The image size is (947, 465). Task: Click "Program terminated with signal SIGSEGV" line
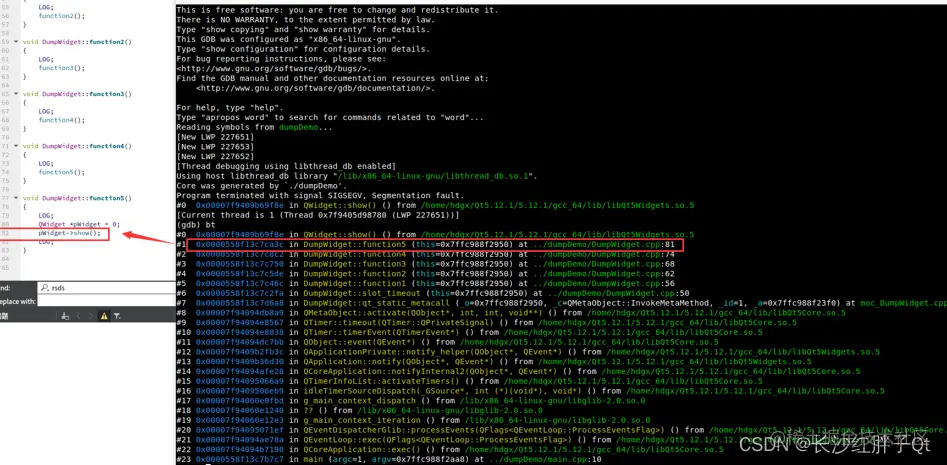tap(320, 196)
